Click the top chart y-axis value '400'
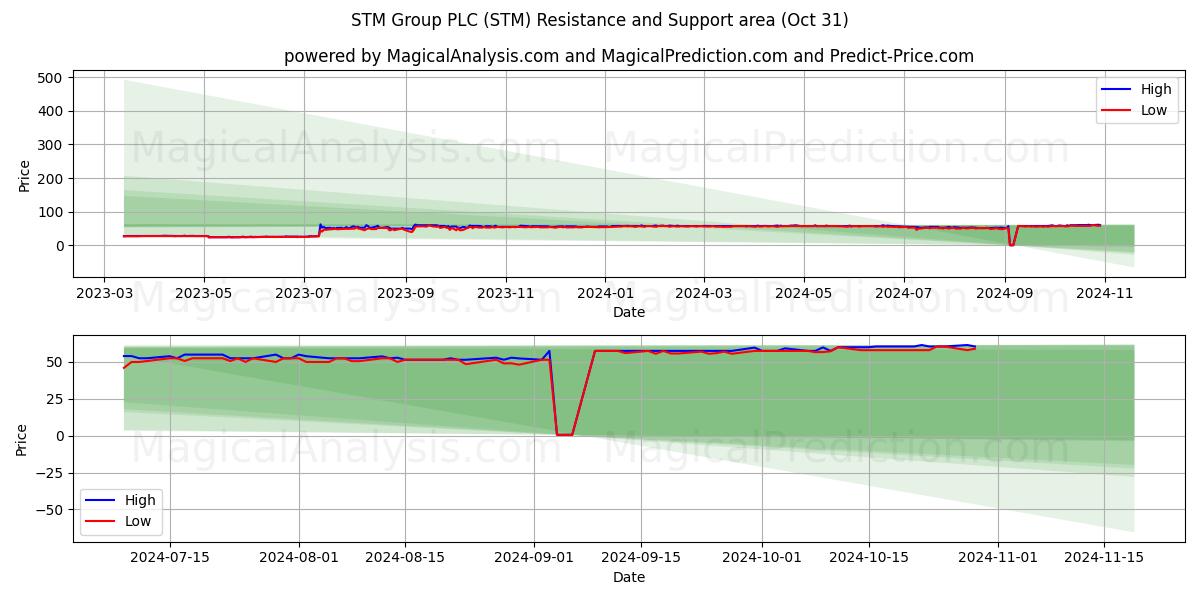The width and height of the screenshot is (1200, 600). click(51, 111)
